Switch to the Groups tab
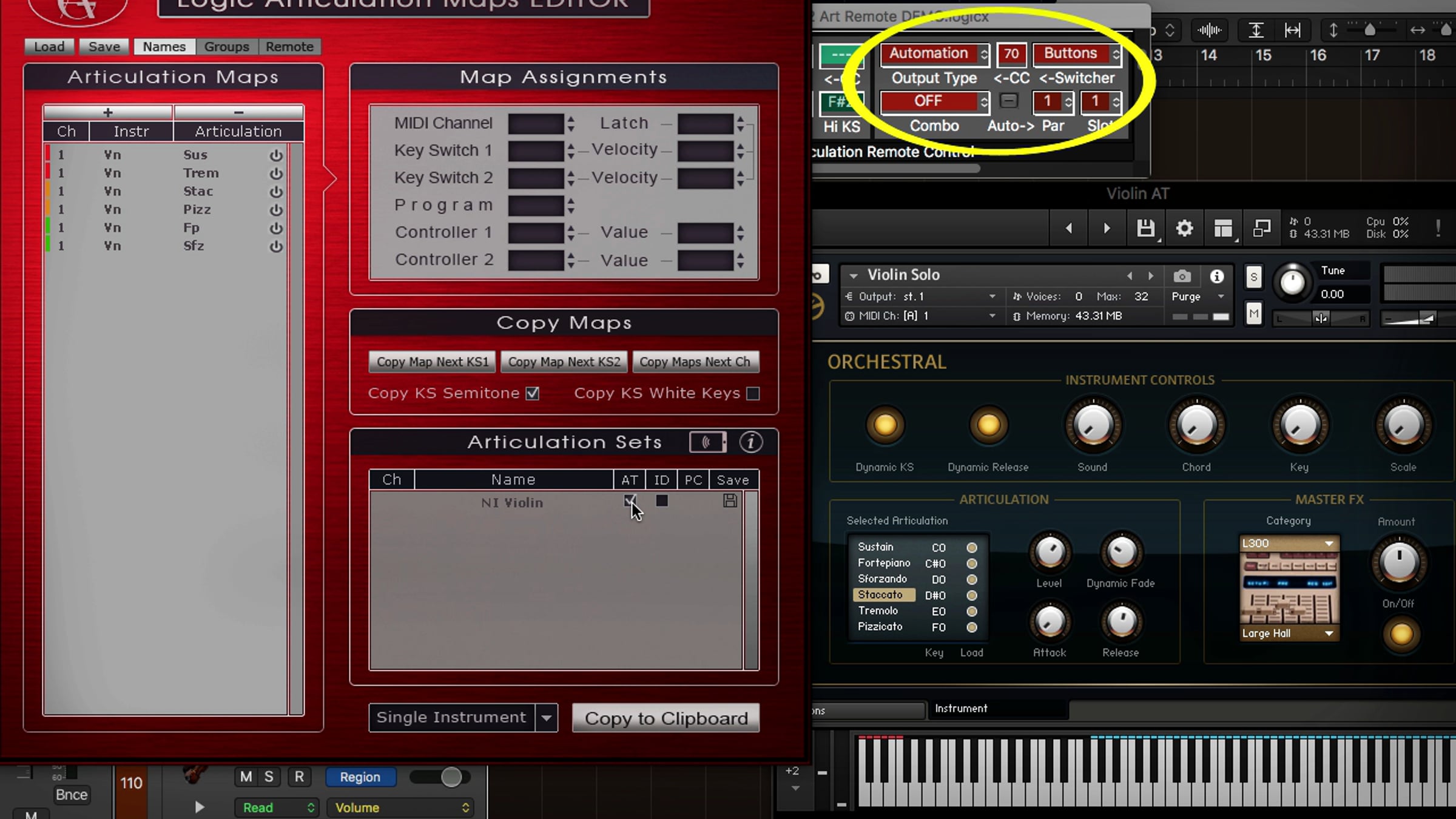Viewport: 1456px width, 819px height. click(x=226, y=47)
